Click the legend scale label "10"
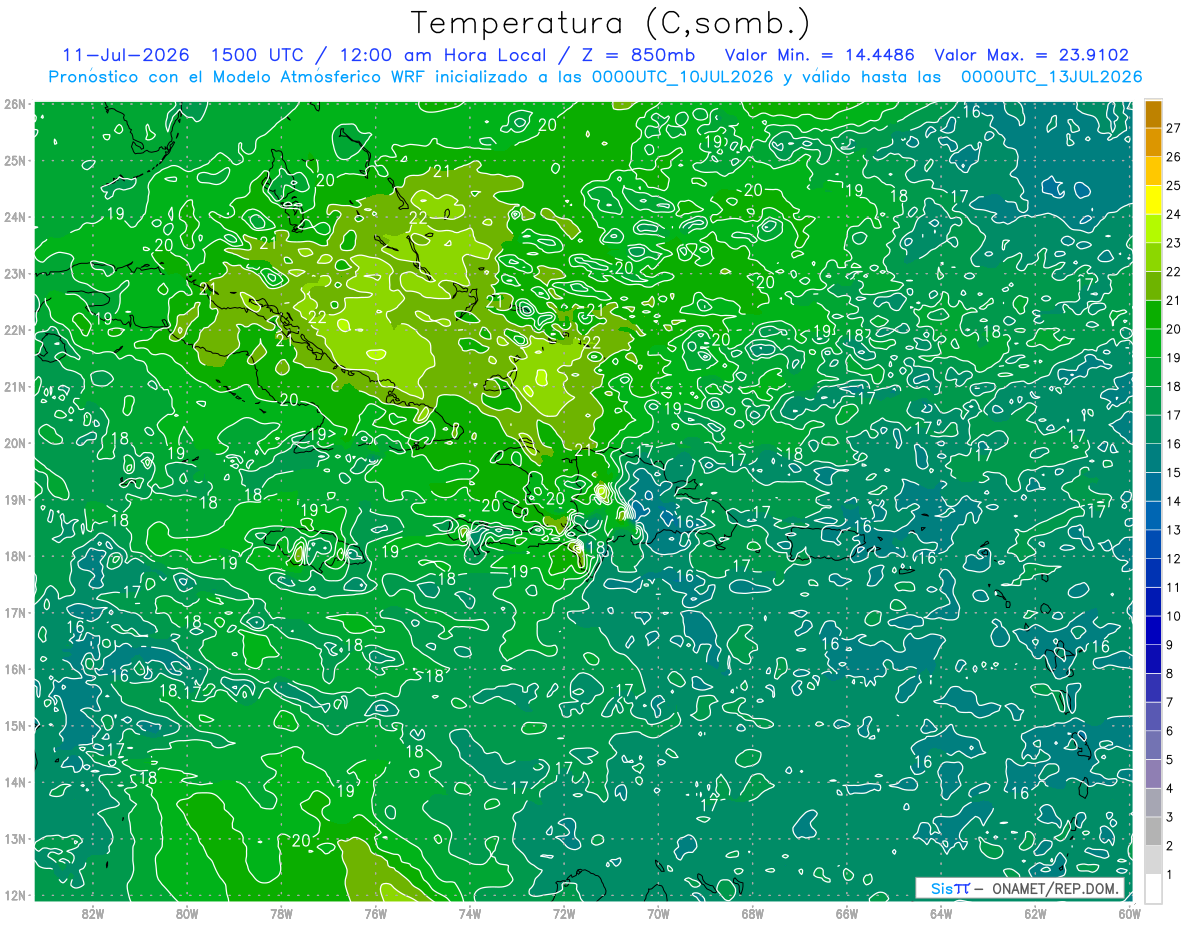Viewport: 1200px width, 927px height. tap(1174, 616)
